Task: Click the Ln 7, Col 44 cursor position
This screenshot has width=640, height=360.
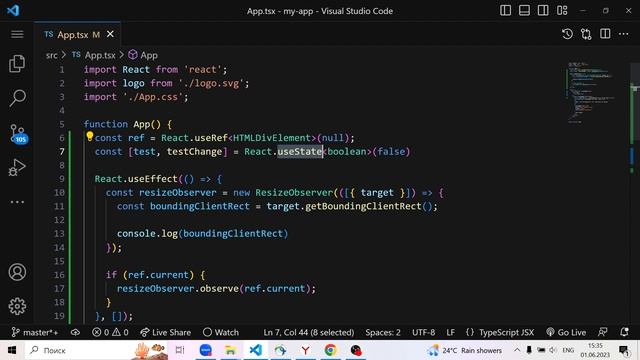Action: pos(309,332)
